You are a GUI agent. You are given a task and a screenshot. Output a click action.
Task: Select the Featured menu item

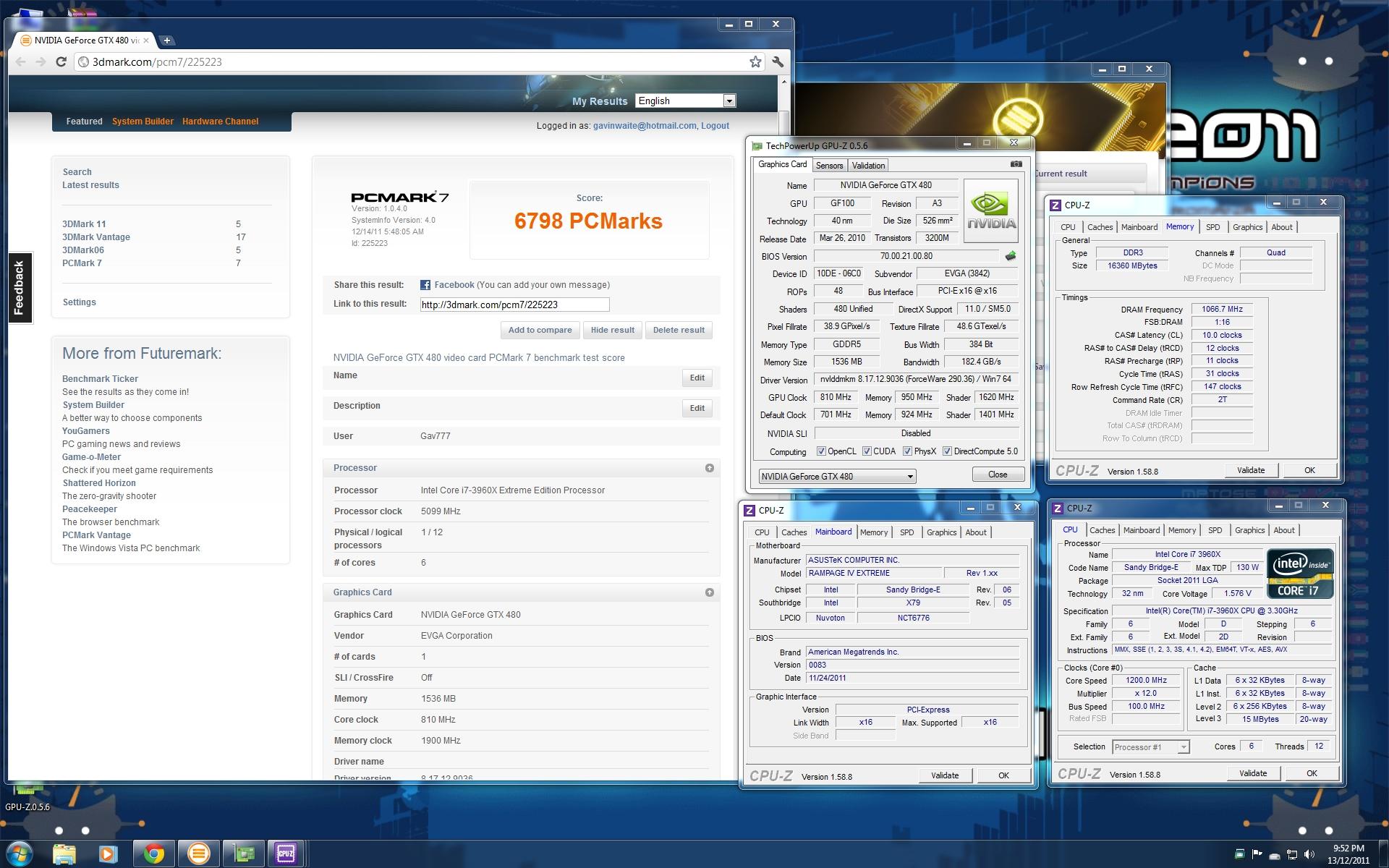pyautogui.click(x=84, y=122)
